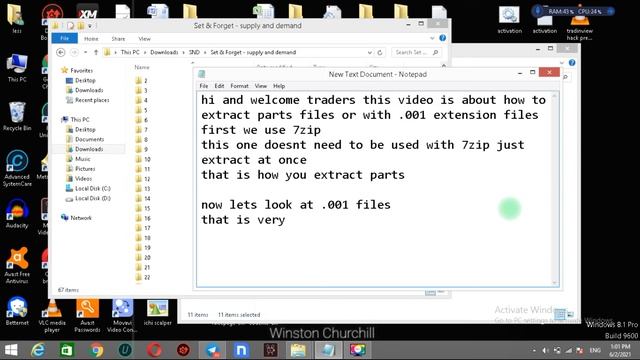
Task: Open Betternet desktop shortcut
Action: click(x=17, y=311)
